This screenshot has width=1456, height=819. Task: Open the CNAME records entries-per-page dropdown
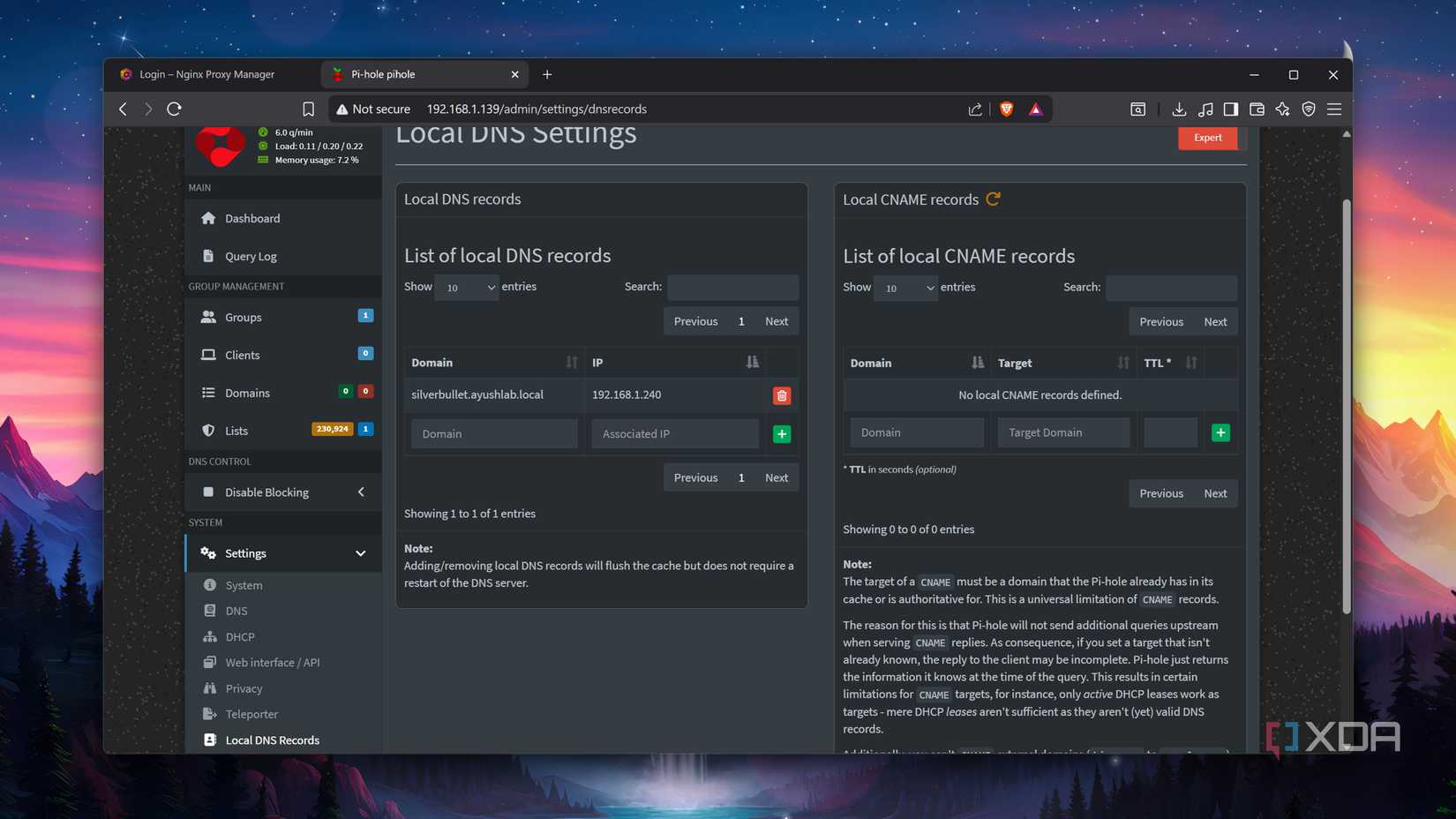[x=905, y=288]
